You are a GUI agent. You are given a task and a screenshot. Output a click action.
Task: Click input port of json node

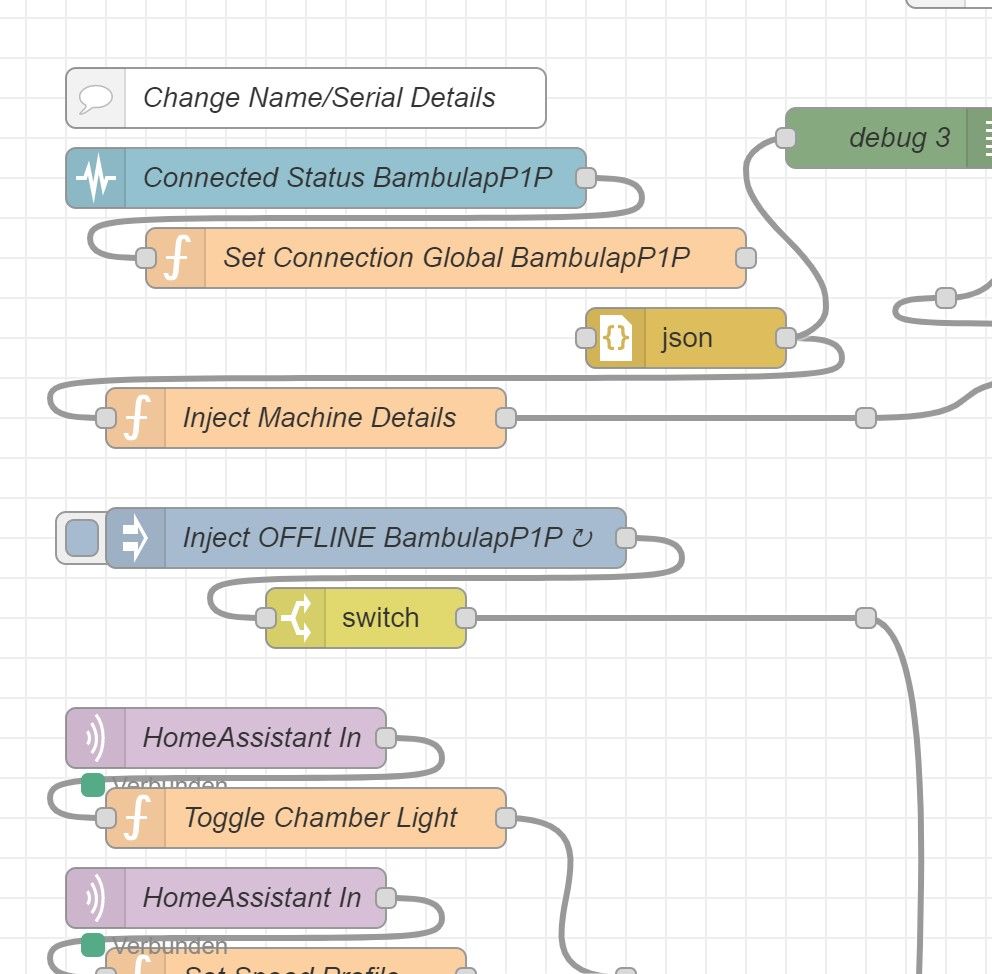point(586,338)
